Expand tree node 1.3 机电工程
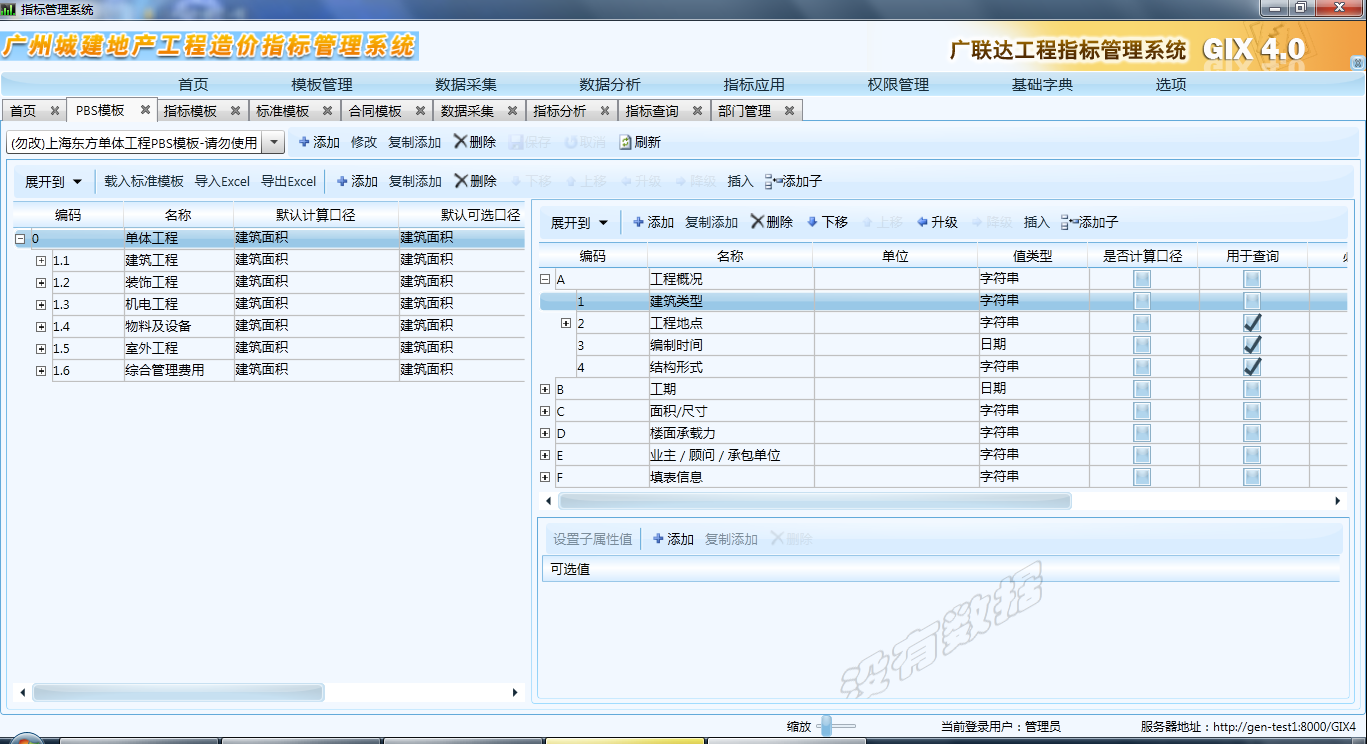The image size is (1367, 744). (41, 304)
